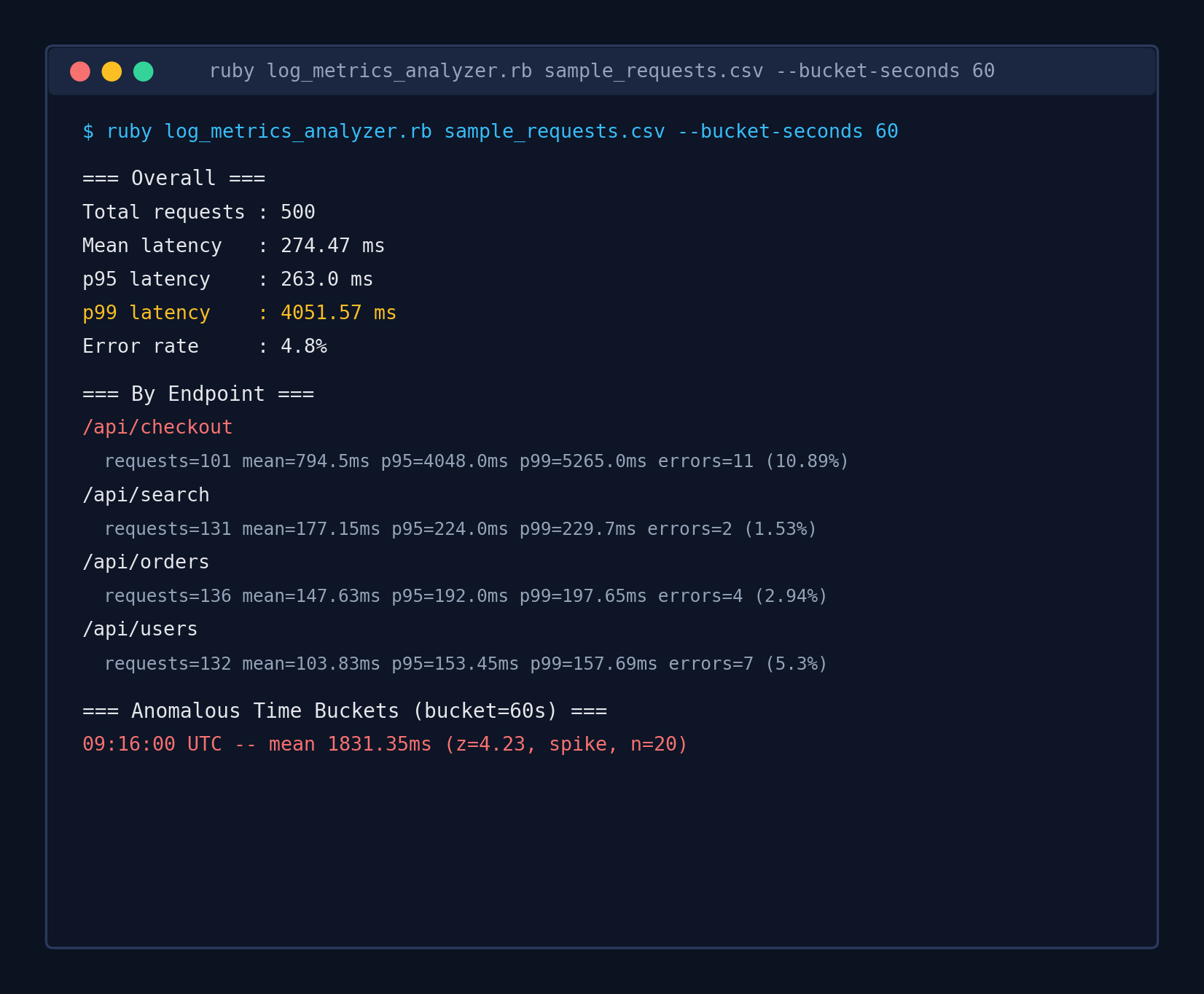The width and height of the screenshot is (1204, 994).
Task: Select the 'p95 latency : 263.0 ms' line
Action: point(227,279)
